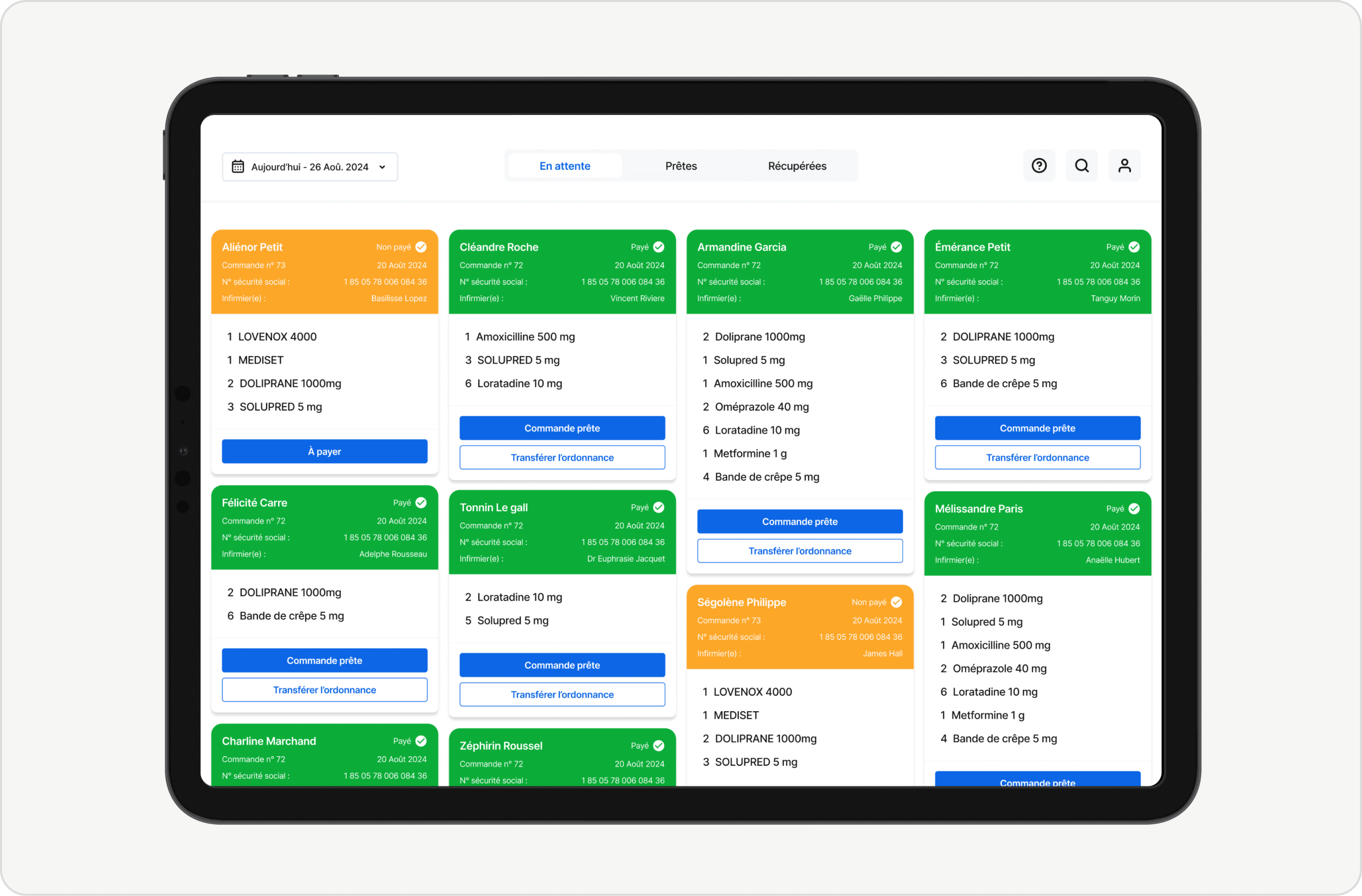This screenshot has height=896, width=1362.
Task: Click check icon on Aliénor Petit card
Action: coord(421,247)
